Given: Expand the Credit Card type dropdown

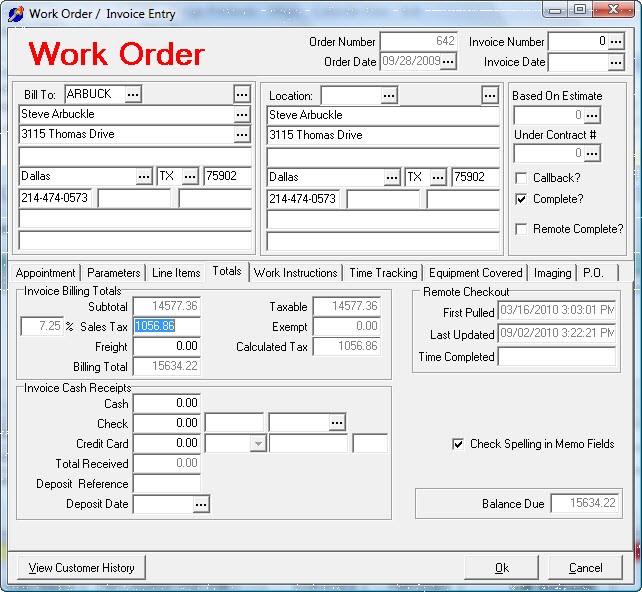Looking at the screenshot, I should pos(258,444).
